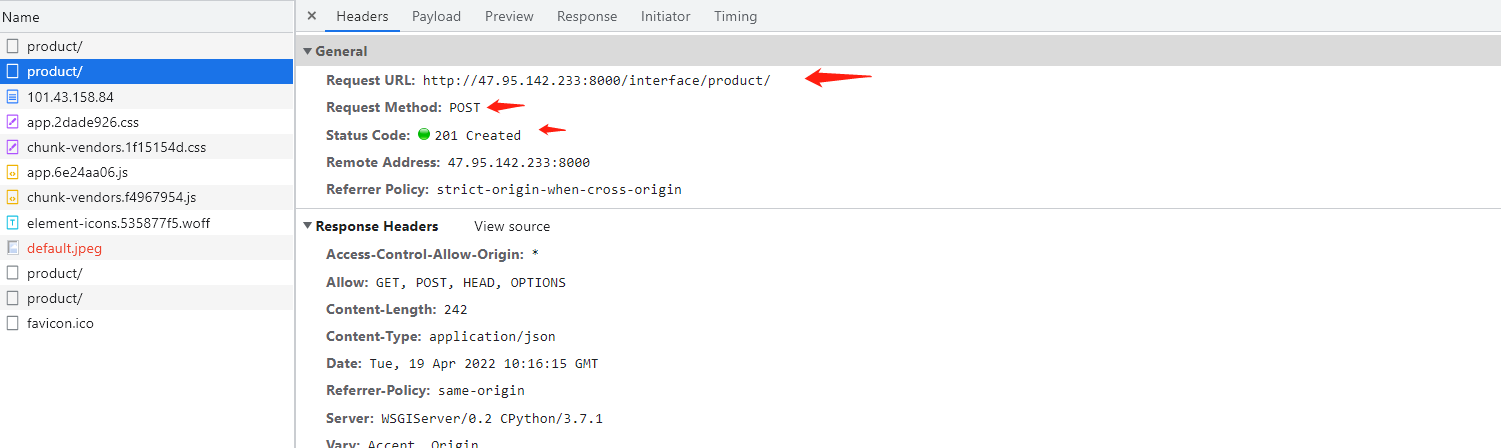Click the stylesheet icon for chunk-vendors.1f15154d.css
Viewport: 1501px width, 448px height.
(13, 147)
